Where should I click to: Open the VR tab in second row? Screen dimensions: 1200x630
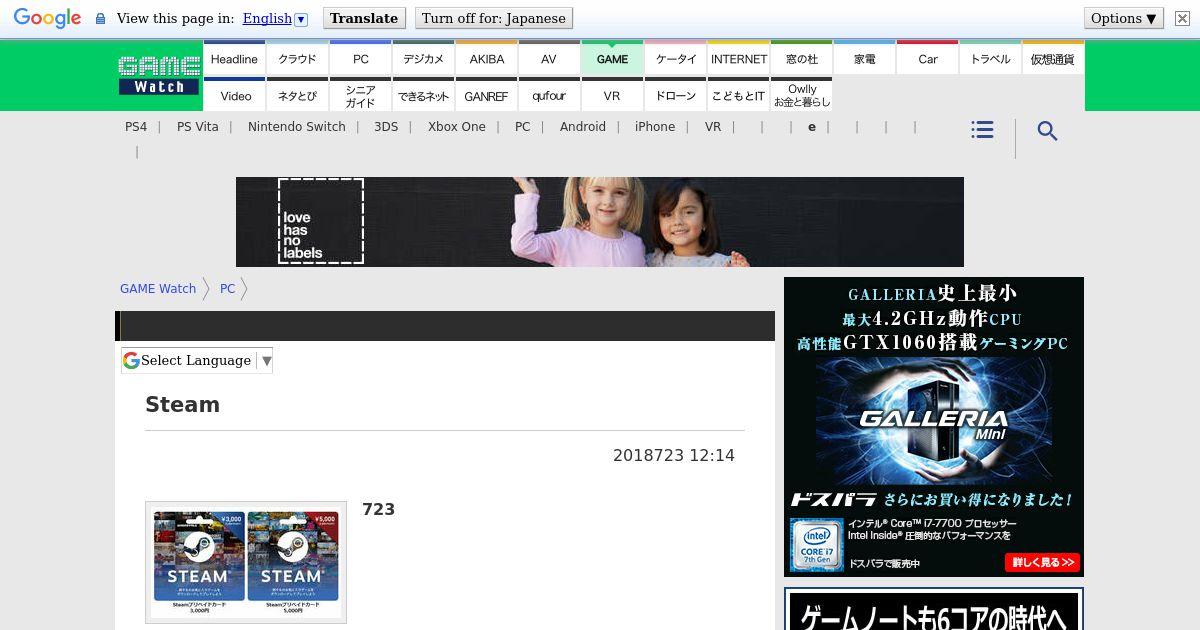click(x=612, y=96)
